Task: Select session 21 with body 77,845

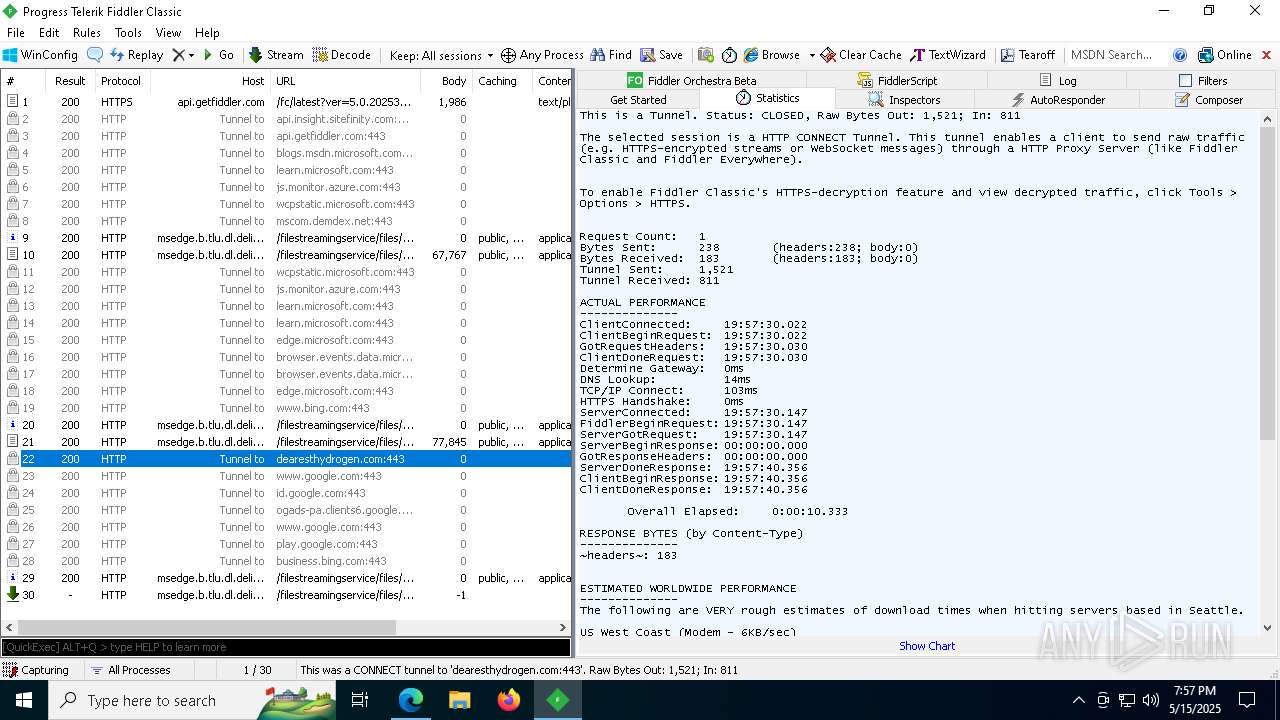Action: pos(285,442)
